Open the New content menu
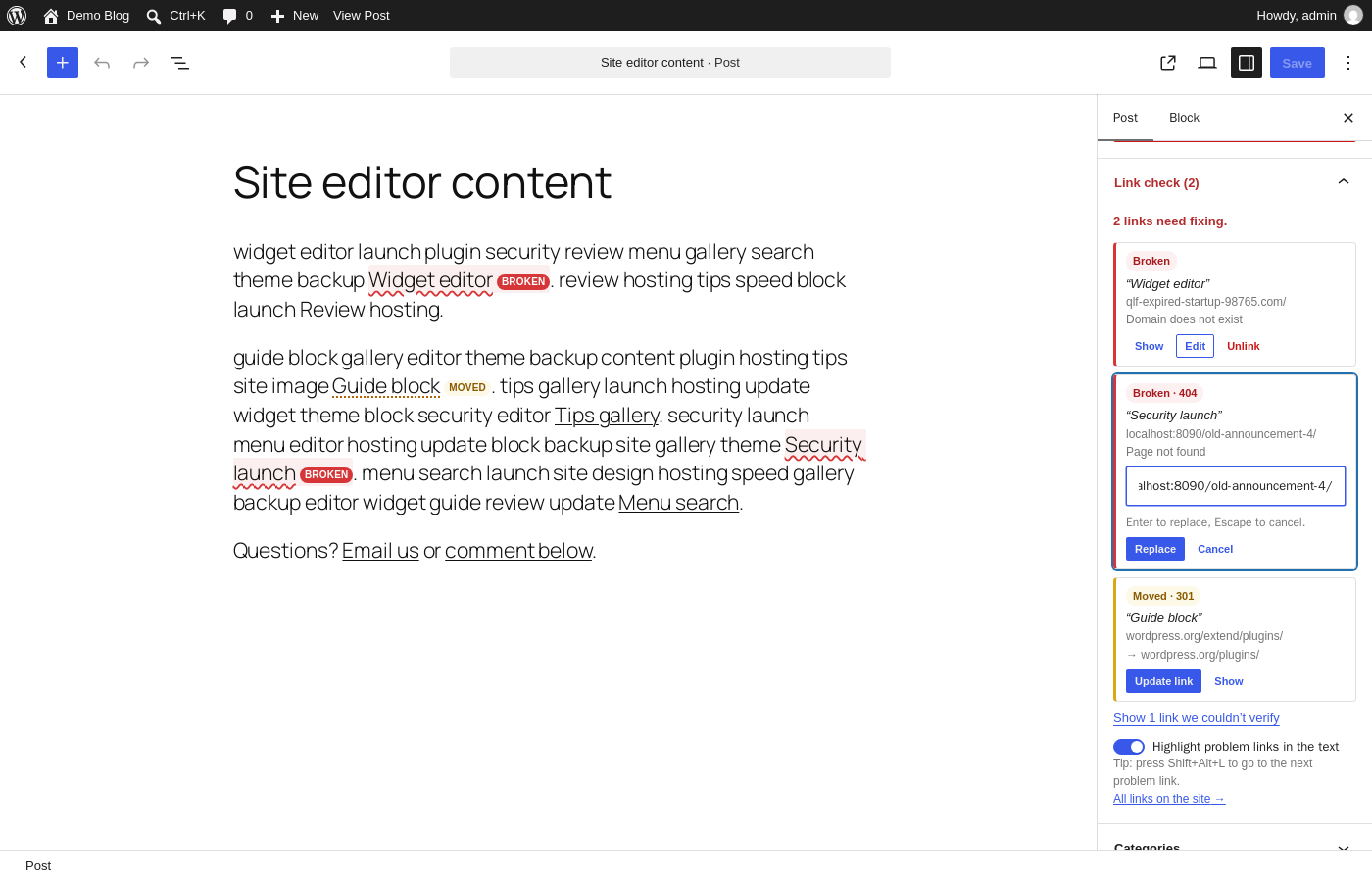The height and width of the screenshot is (882, 1372). [294, 16]
